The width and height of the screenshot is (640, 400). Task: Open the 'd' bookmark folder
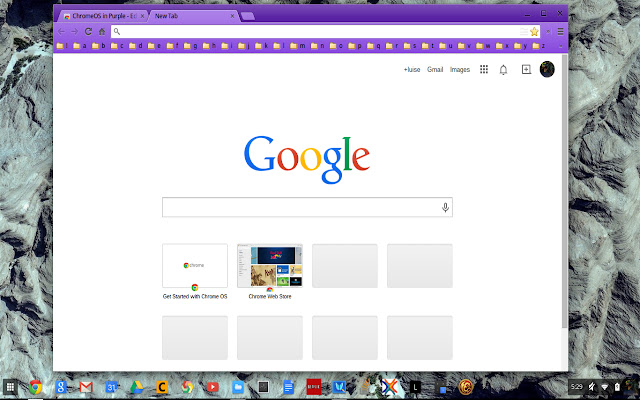click(x=136, y=46)
